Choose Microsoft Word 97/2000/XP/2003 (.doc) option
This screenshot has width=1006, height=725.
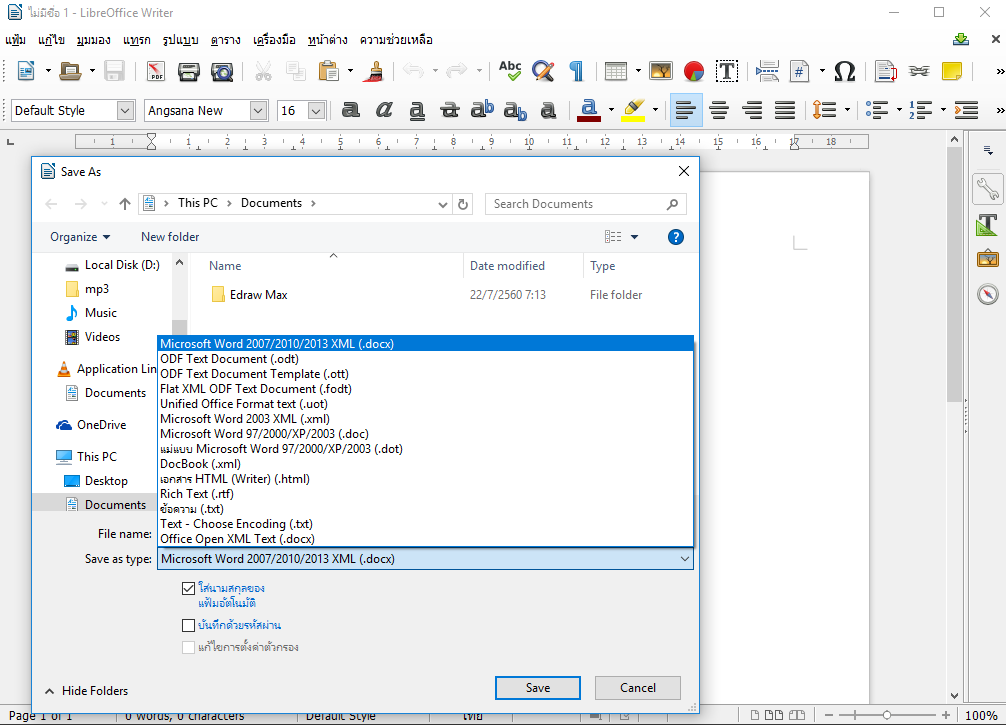425,434
